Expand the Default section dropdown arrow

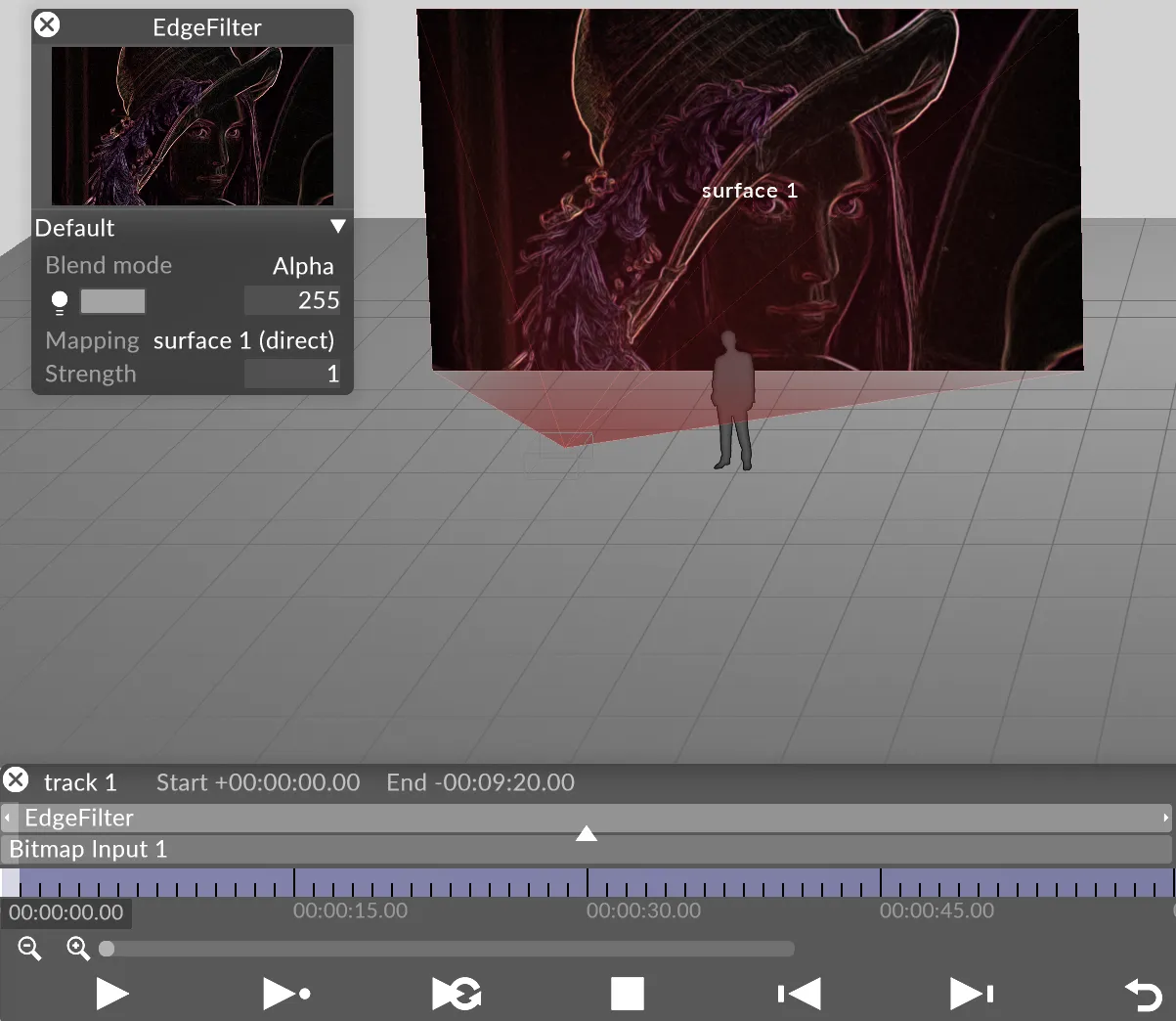point(337,227)
